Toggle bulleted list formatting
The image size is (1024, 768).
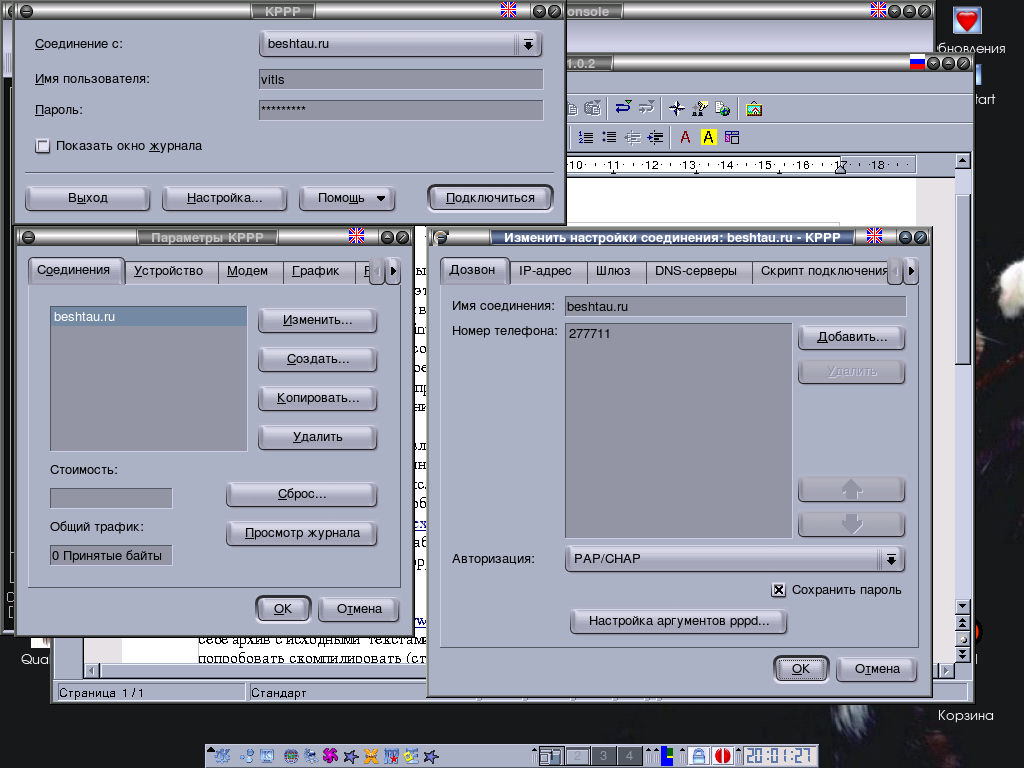609,137
